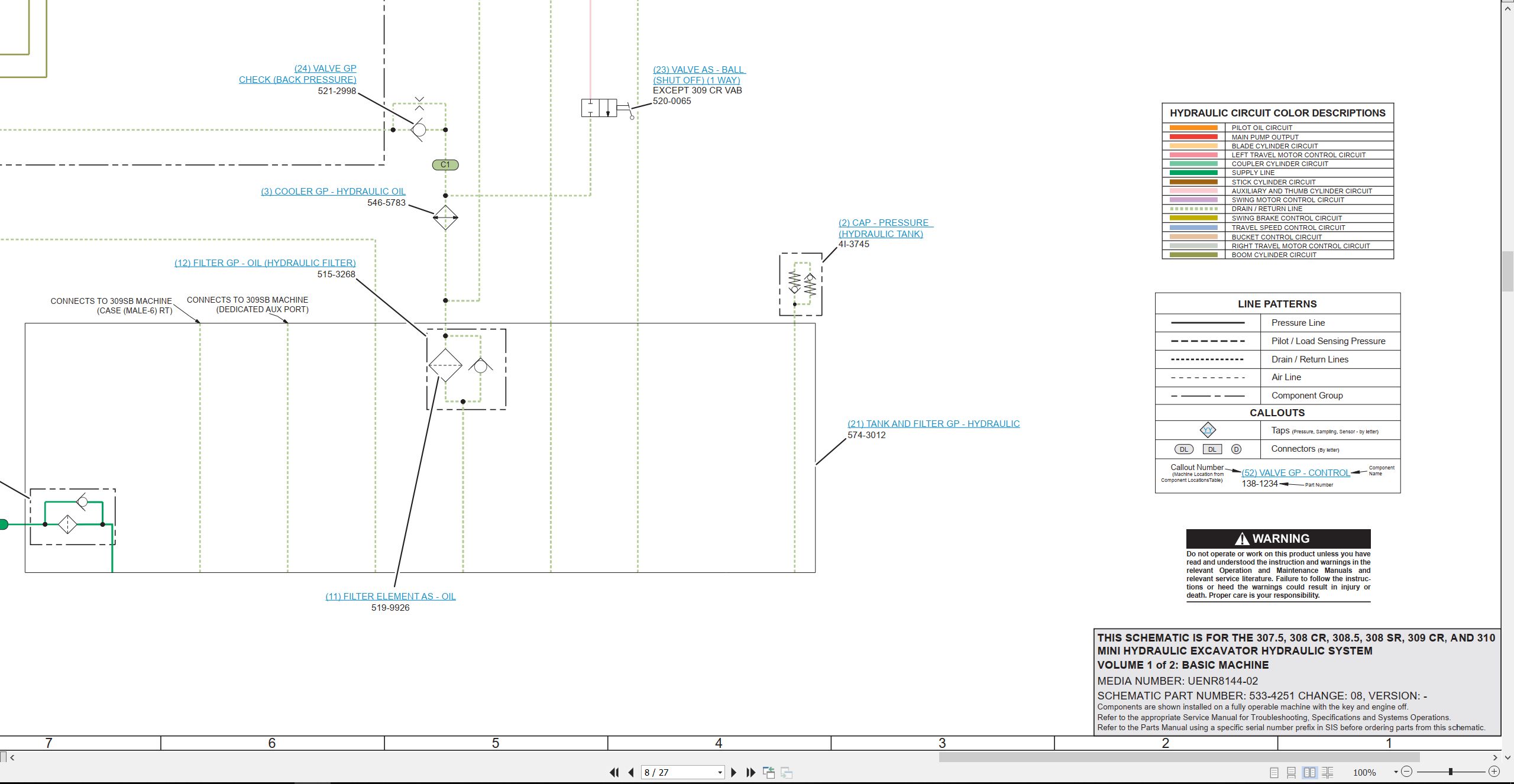Click the hydraulic filter diamond symbol
The width and height of the screenshot is (1514, 784).
[445, 365]
